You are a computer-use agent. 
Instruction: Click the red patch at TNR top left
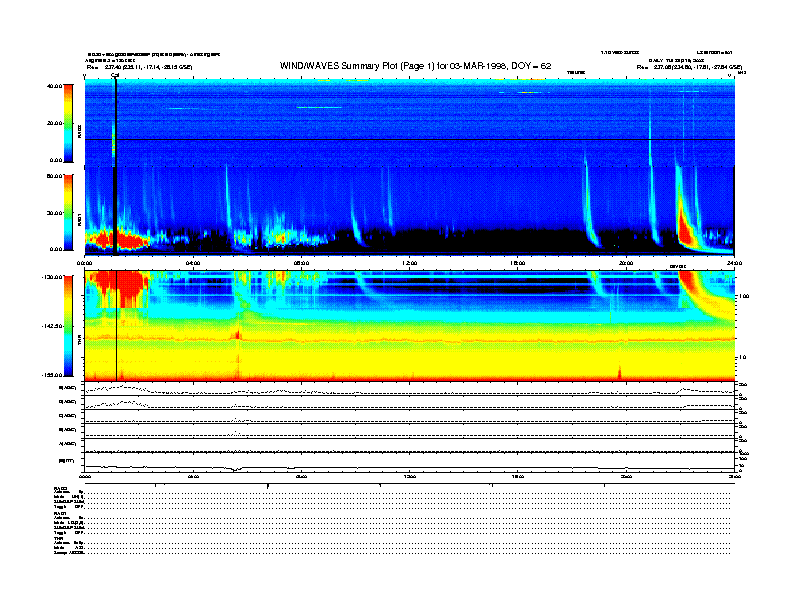(x=120, y=288)
